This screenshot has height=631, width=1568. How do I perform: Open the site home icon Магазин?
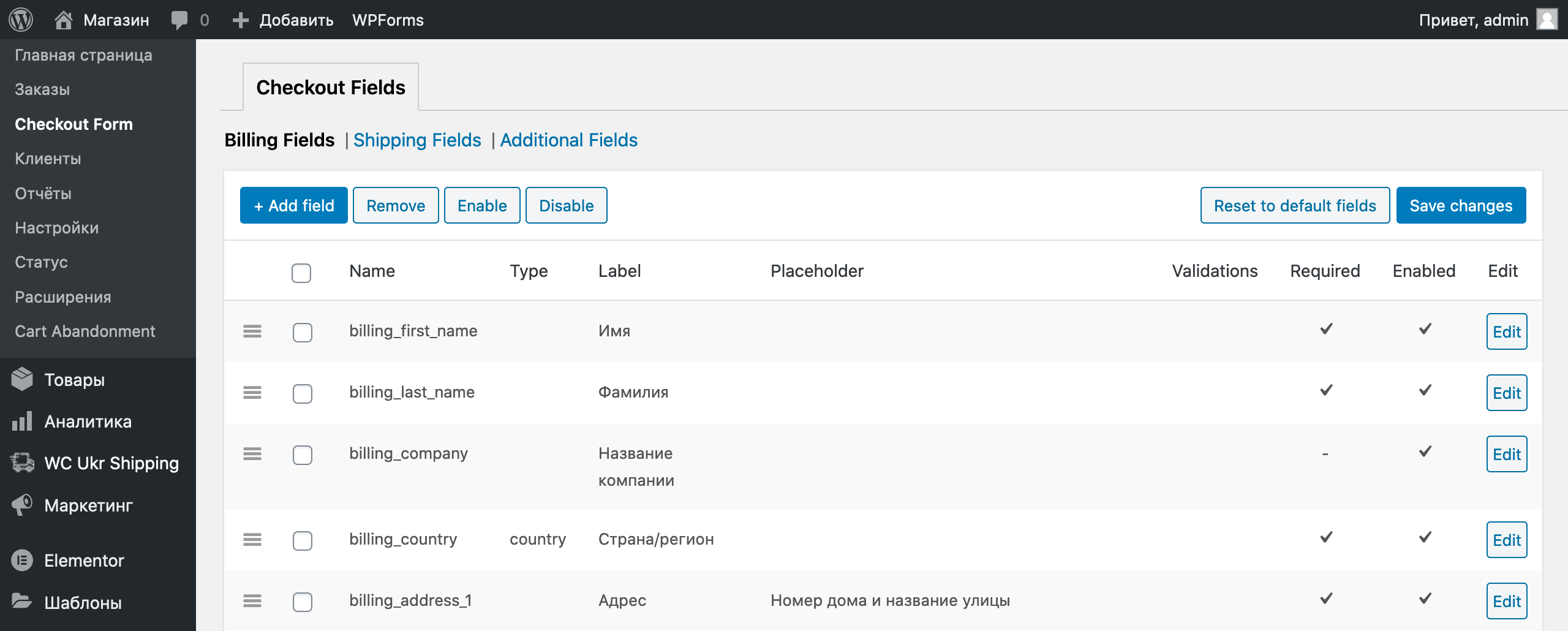click(64, 20)
